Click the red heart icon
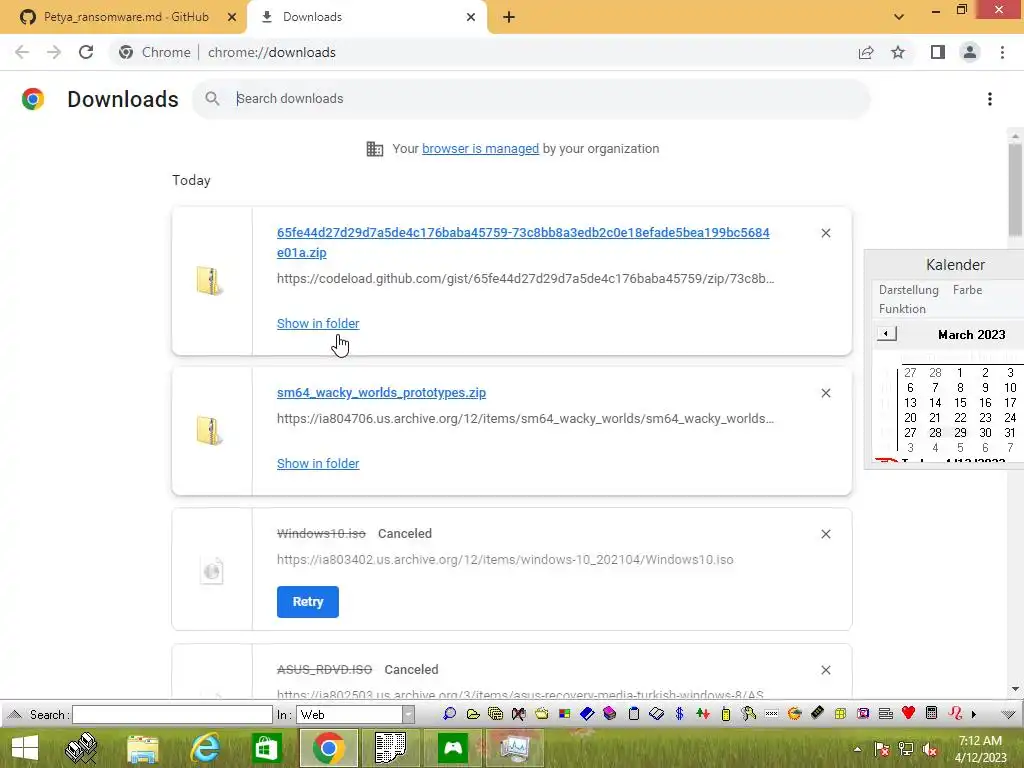 point(908,713)
